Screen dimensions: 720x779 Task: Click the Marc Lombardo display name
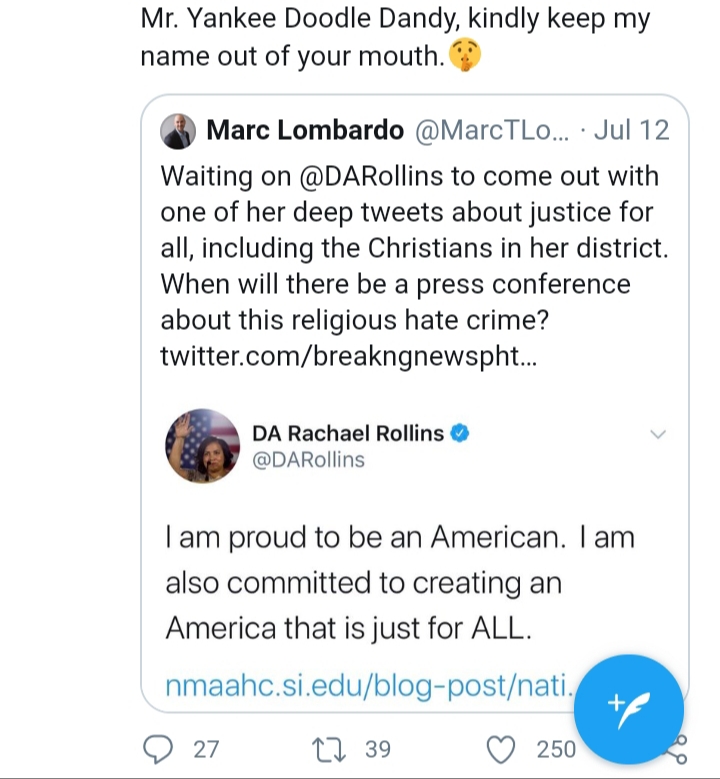click(x=305, y=130)
